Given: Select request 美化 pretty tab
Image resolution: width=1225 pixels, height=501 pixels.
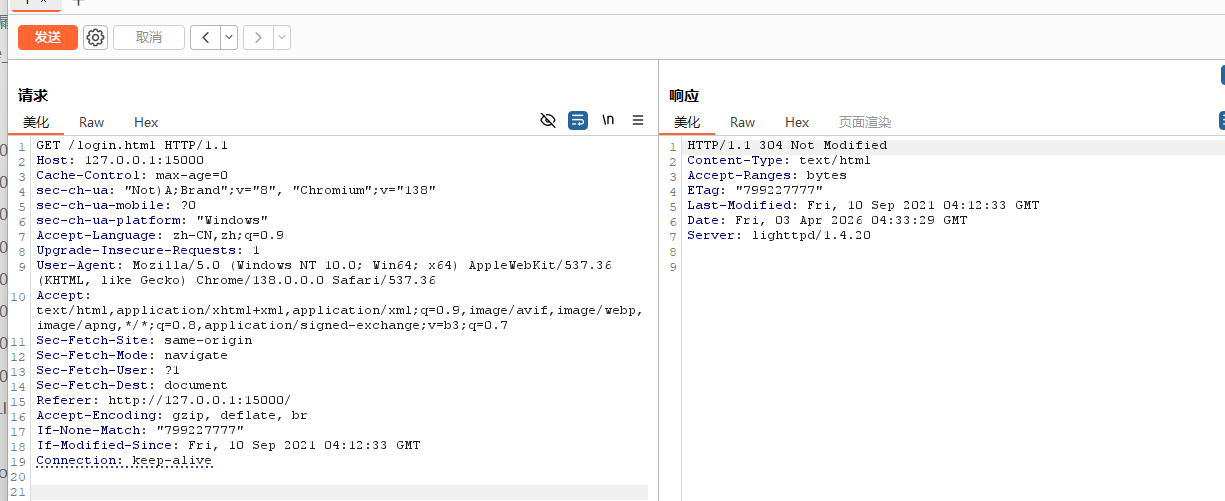Looking at the screenshot, I should 36,122.
